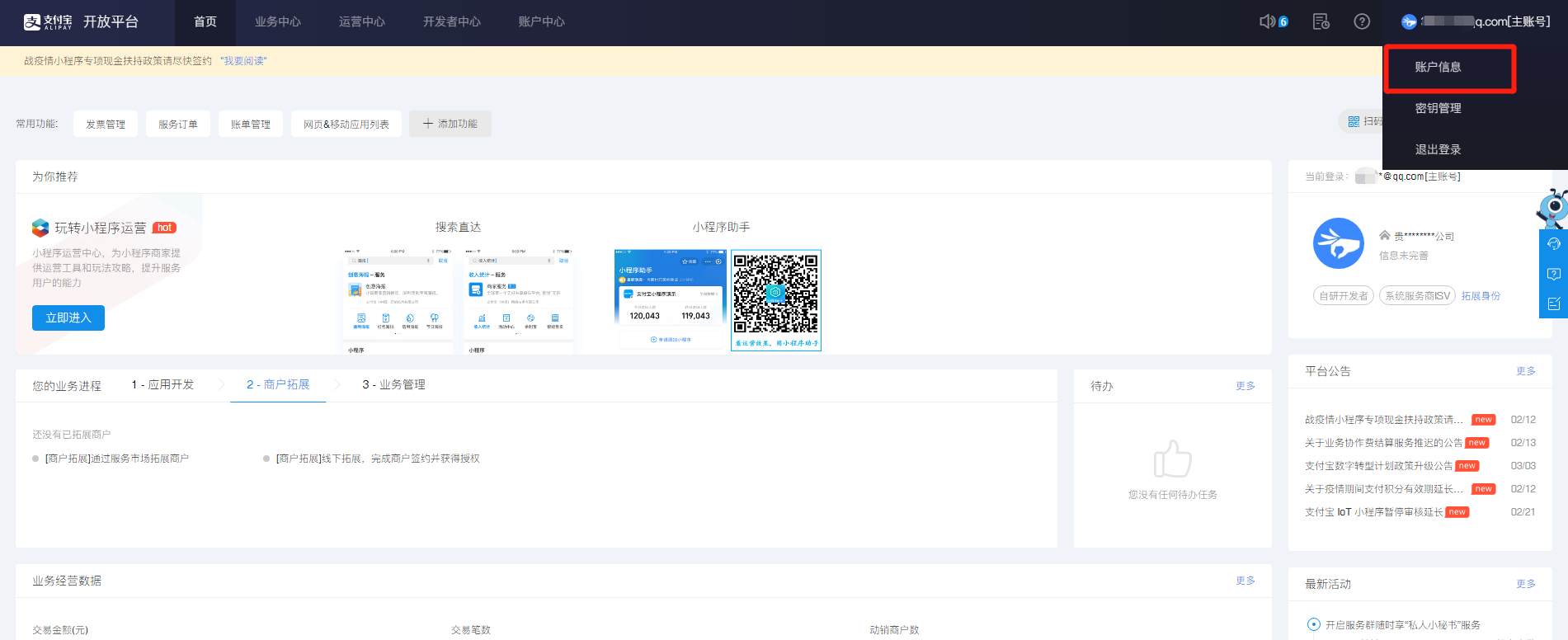
Task: Open 关于业务协作费结算服务推迟的公告
Action: (x=1383, y=443)
